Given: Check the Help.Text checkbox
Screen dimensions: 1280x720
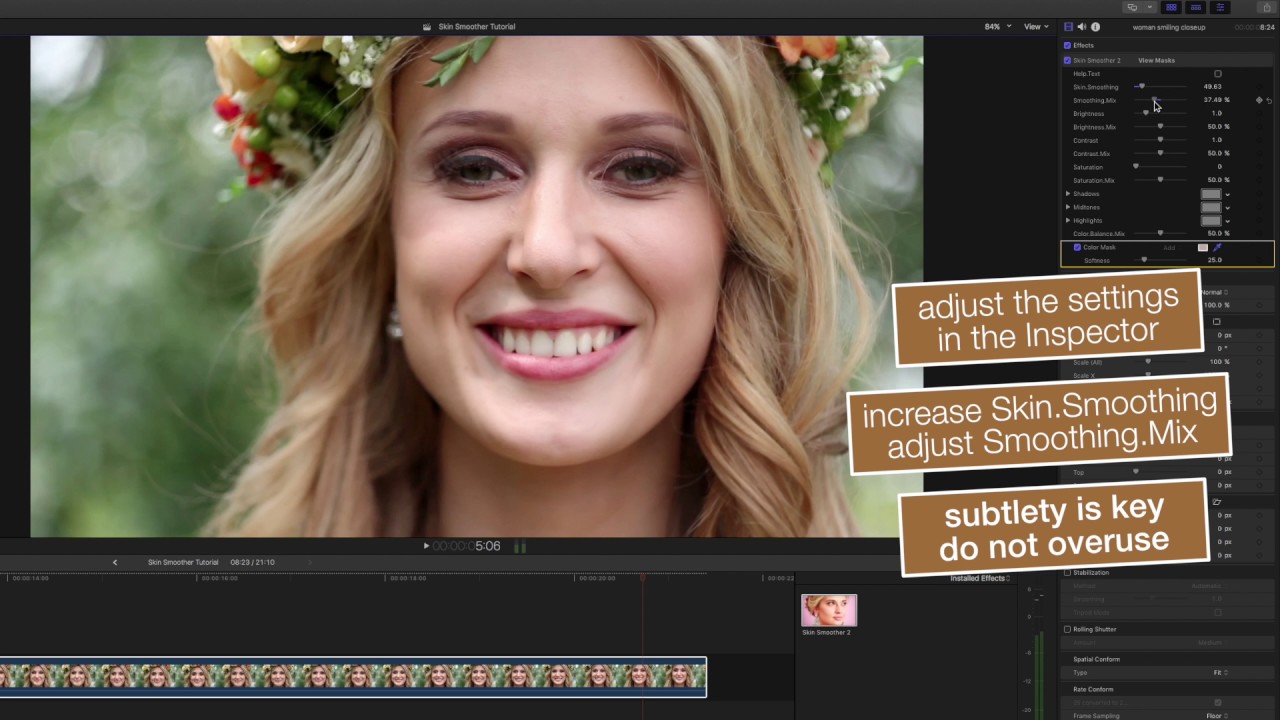Looking at the screenshot, I should [x=1217, y=74].
